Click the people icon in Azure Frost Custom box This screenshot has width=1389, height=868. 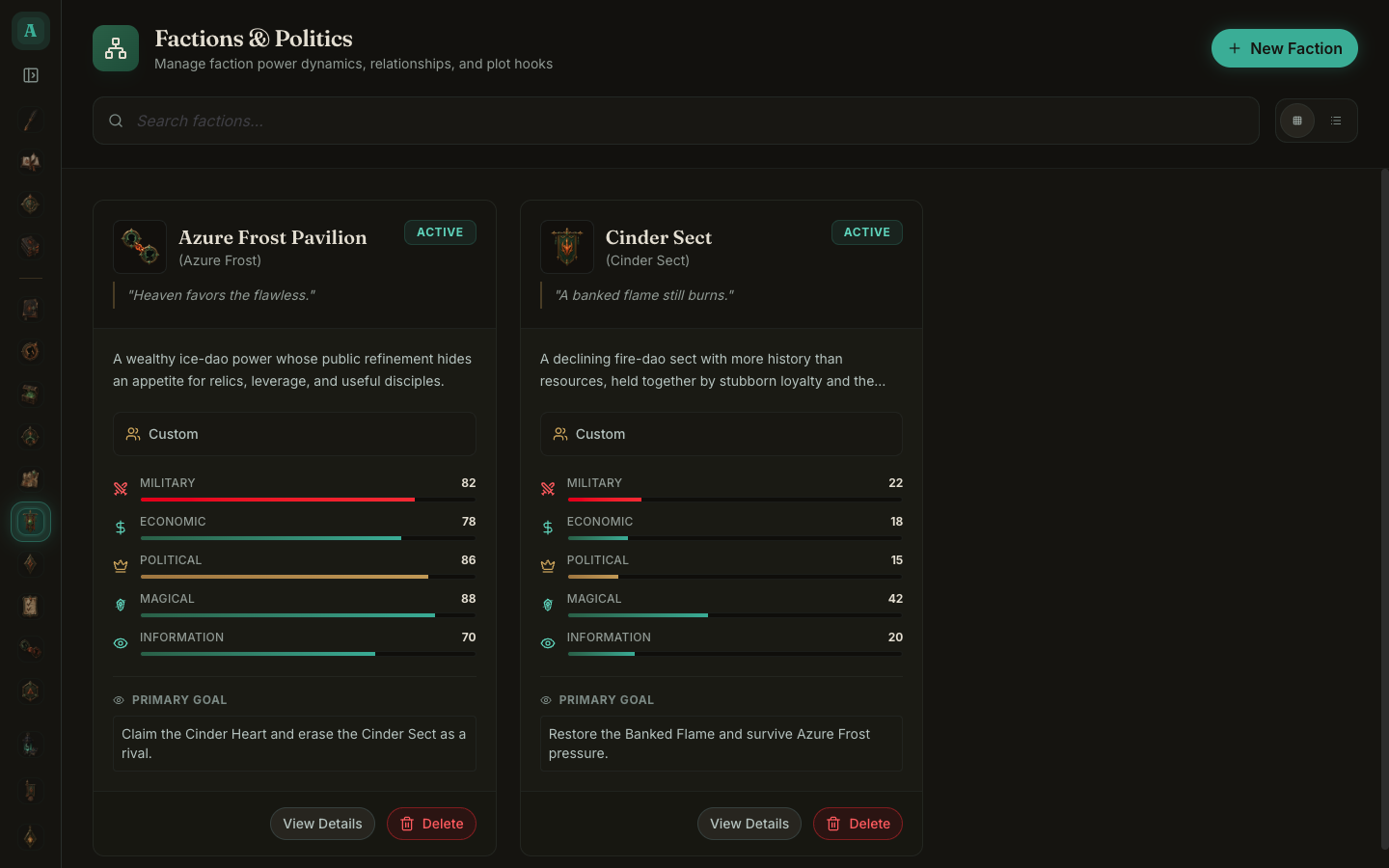[133, 434]
